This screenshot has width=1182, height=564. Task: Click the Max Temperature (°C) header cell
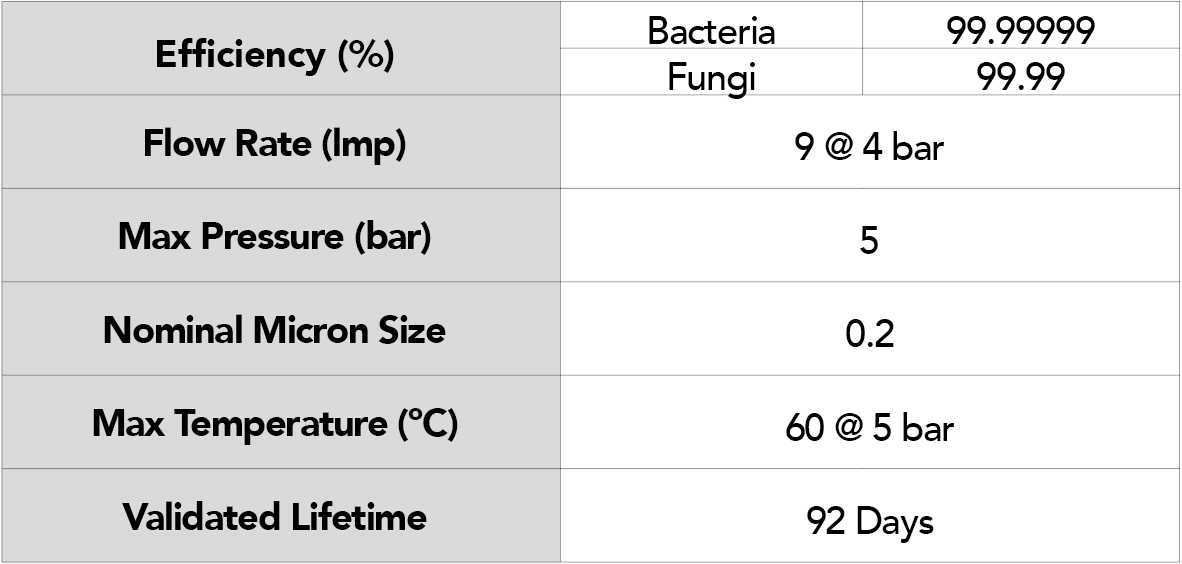pos(280,422)
